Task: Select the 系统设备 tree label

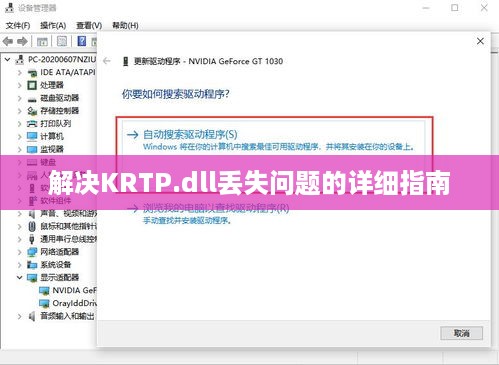Action: tap(56, 265)
